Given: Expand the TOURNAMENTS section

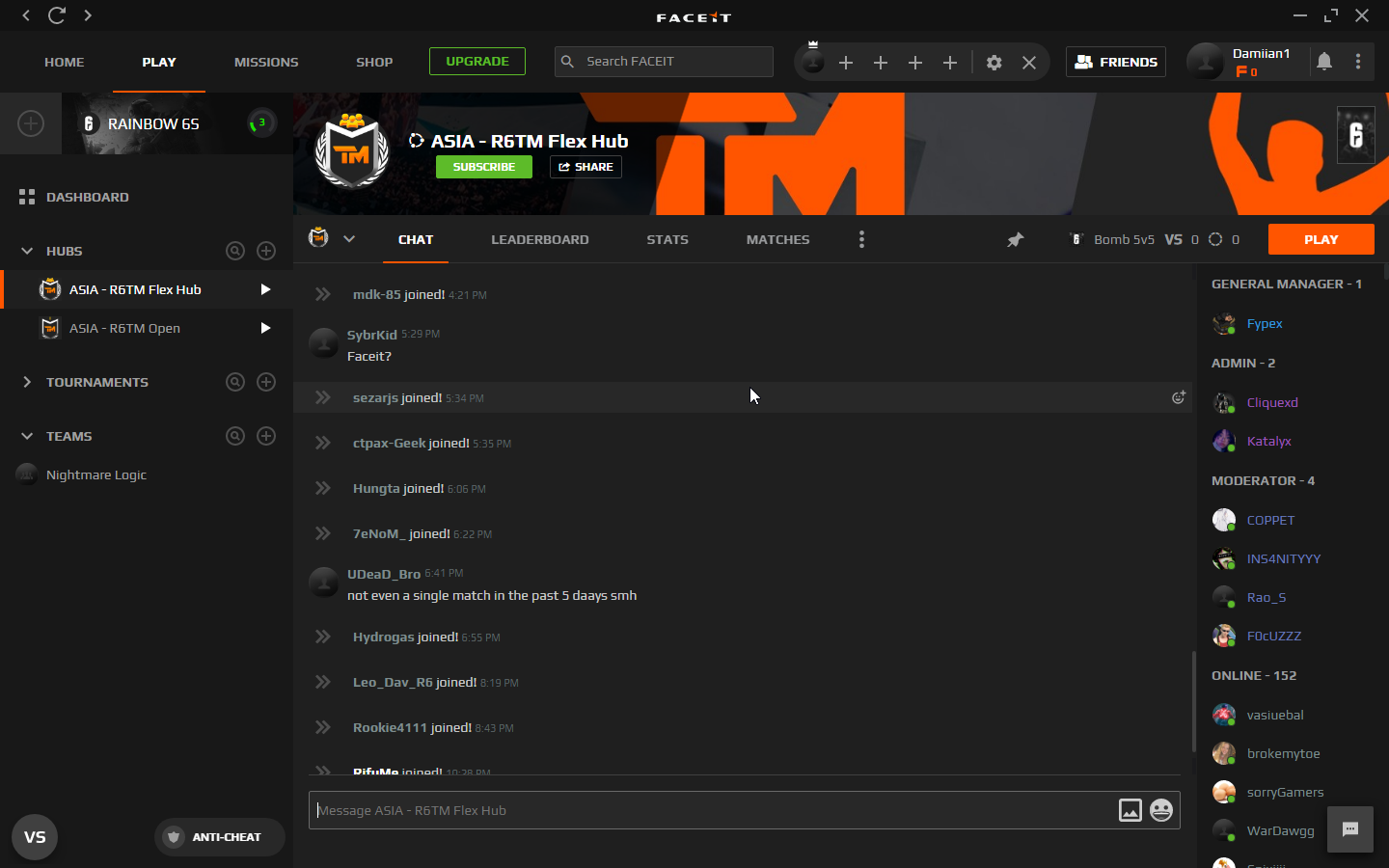Looking at the screenshot, I should point(27,382).
